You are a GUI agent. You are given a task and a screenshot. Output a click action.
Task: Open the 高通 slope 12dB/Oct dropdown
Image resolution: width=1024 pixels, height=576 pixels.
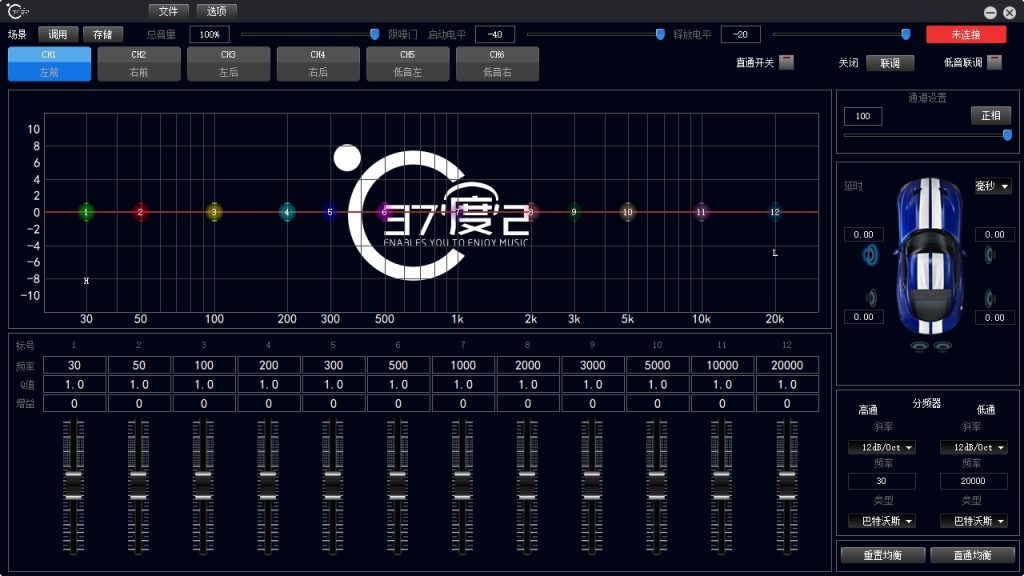(881, 447)
